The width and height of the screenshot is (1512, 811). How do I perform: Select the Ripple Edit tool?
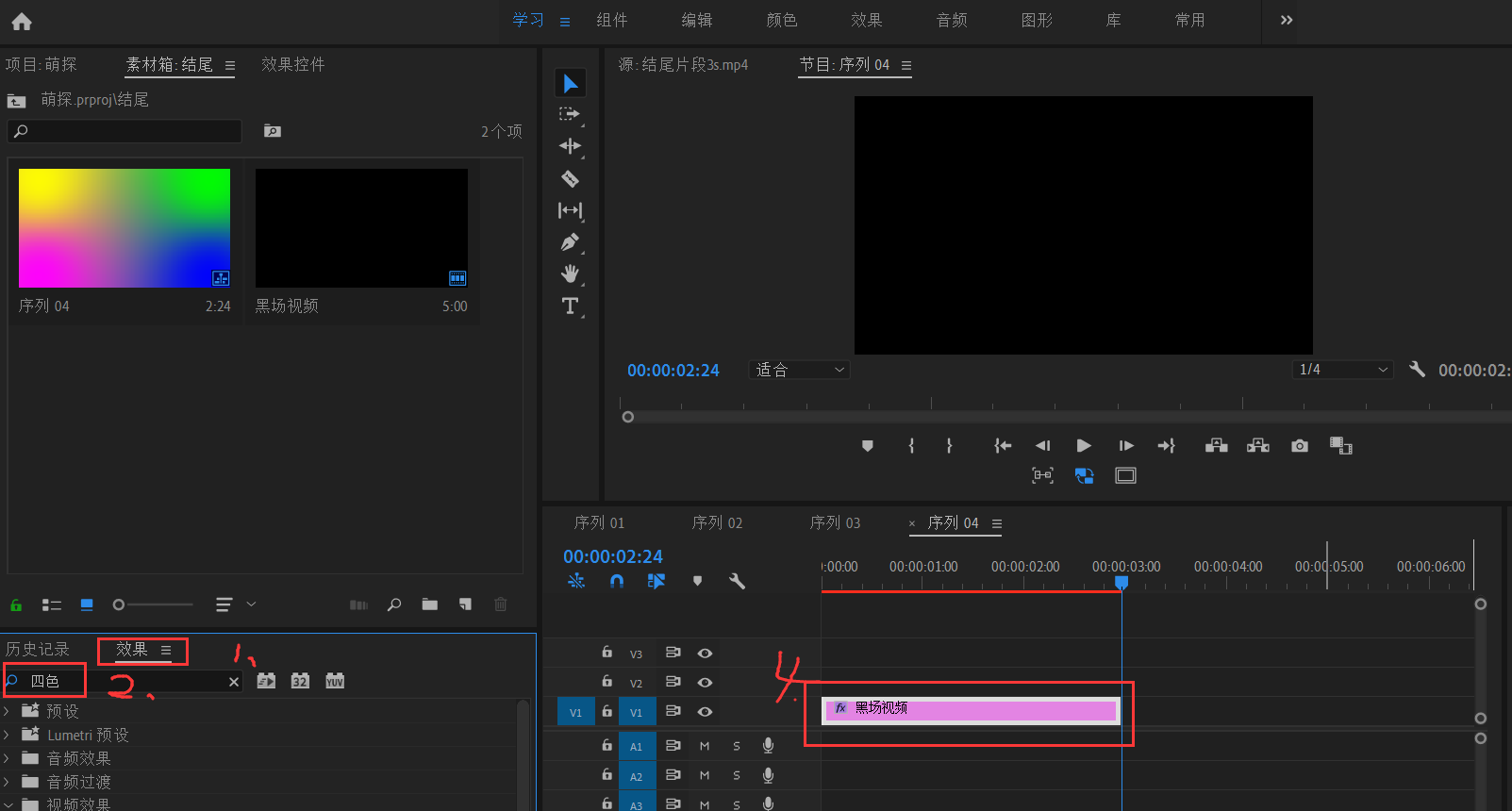(x=570, y=146)
